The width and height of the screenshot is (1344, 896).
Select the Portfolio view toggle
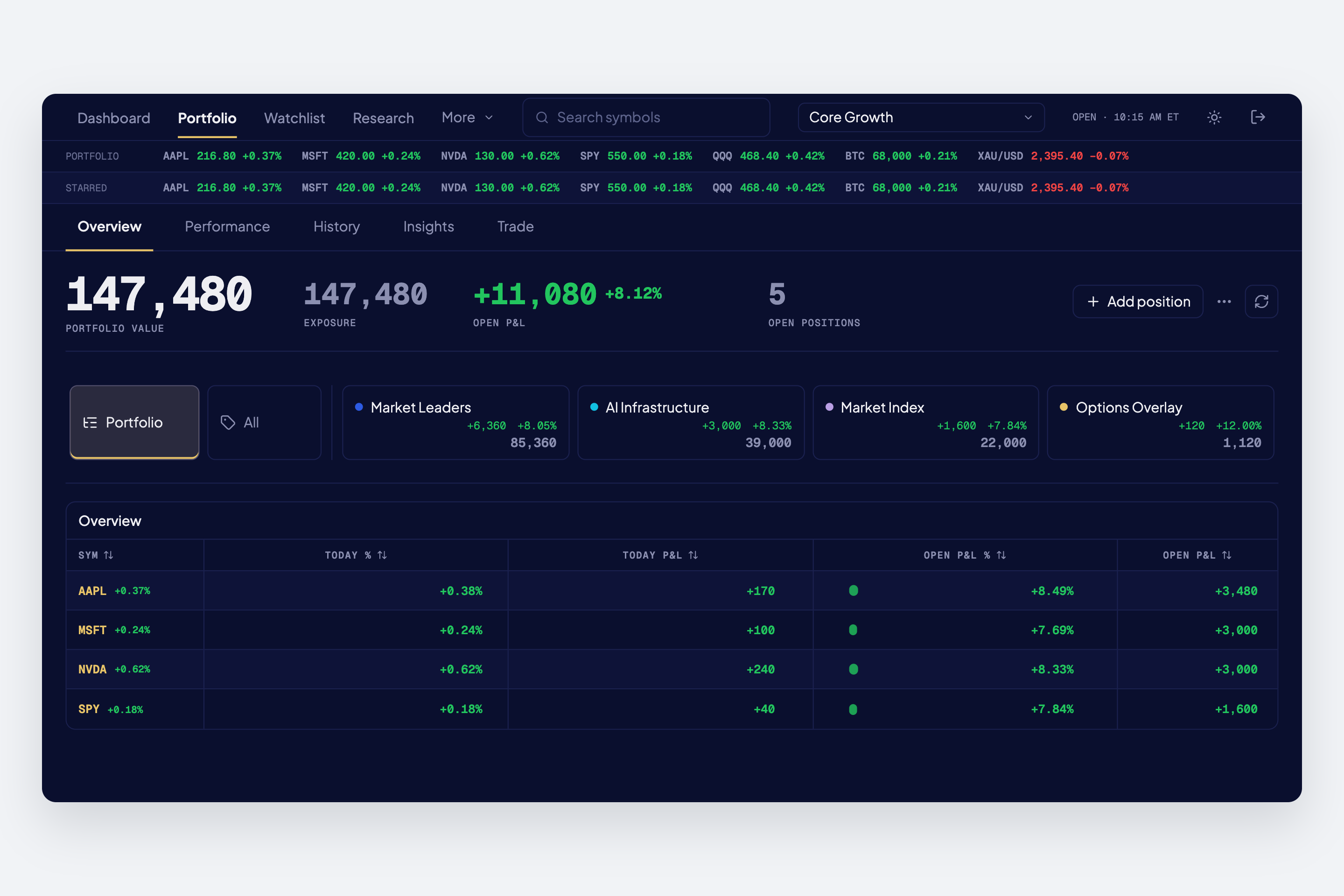pos(134,422)
